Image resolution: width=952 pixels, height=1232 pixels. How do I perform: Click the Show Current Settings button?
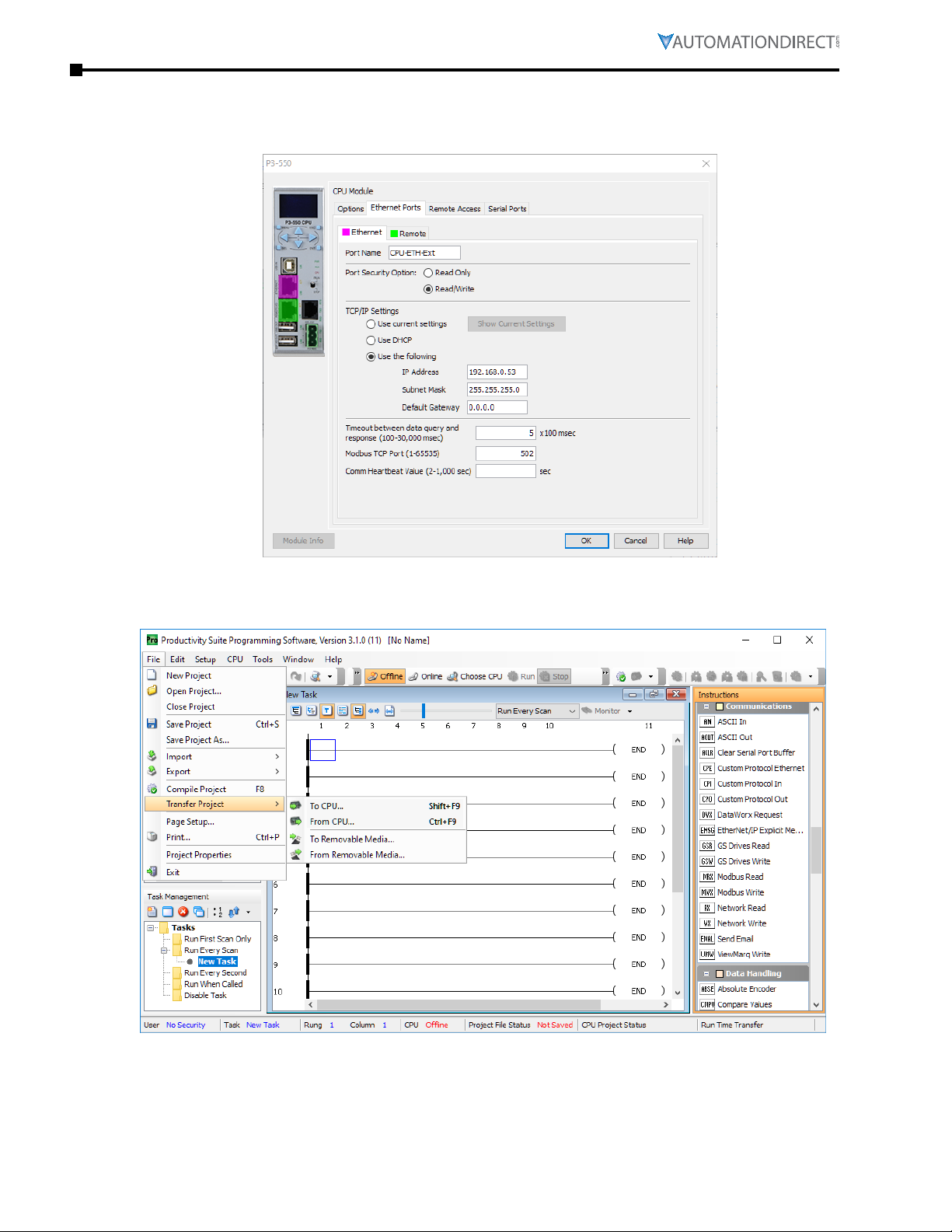coord(516,324)
